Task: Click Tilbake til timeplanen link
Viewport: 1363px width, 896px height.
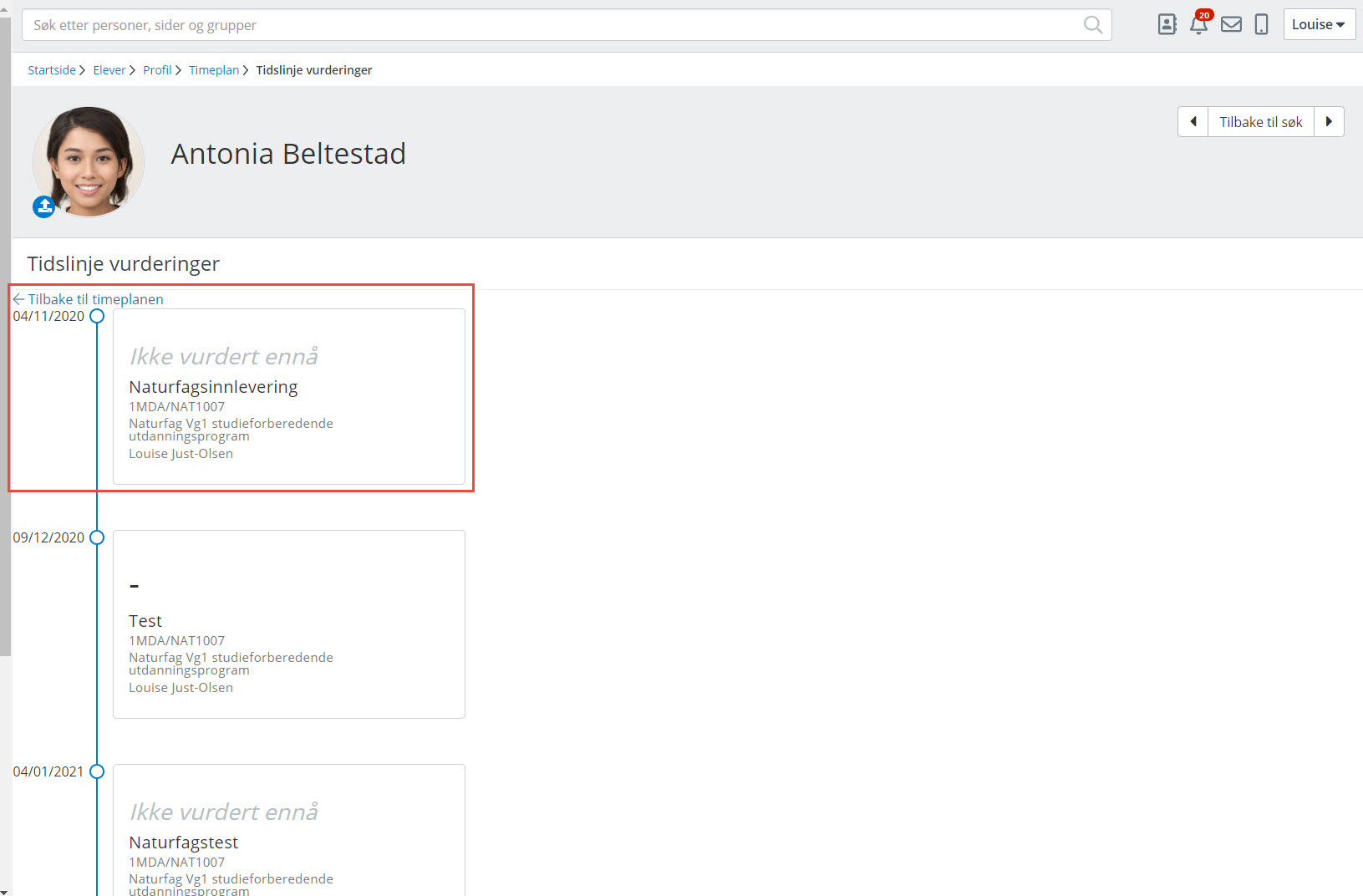Action: click(x=95, y=299)
